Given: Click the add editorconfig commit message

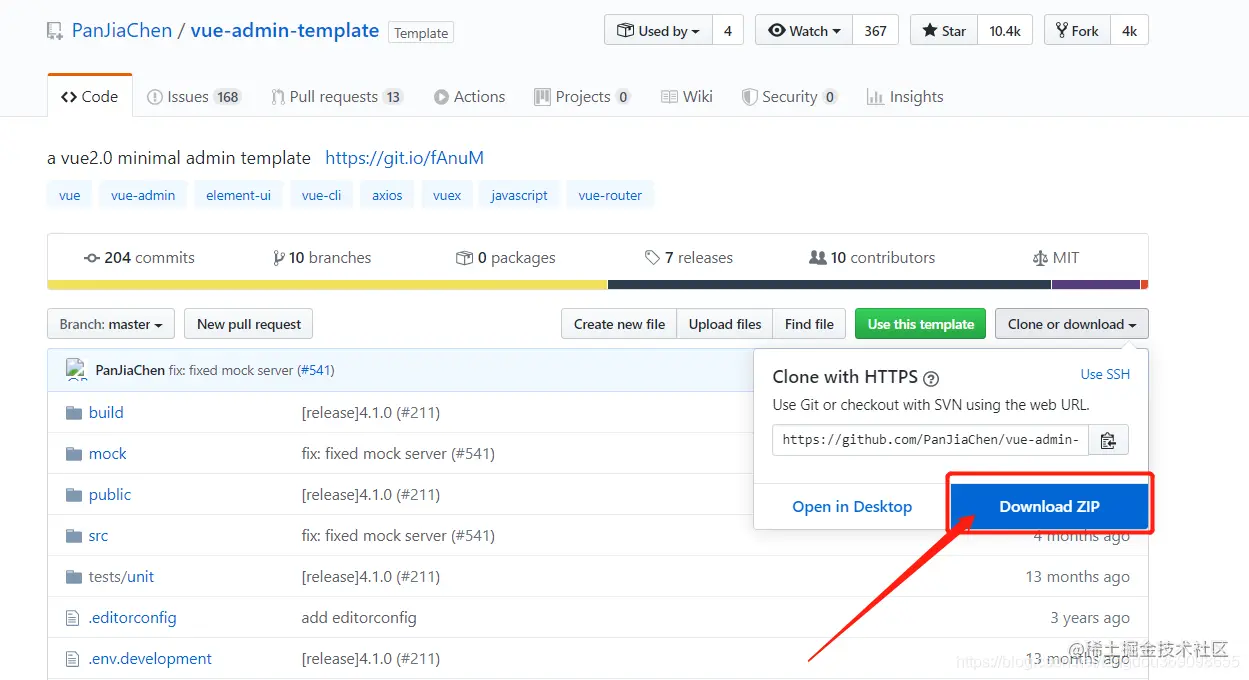Looking at the screenshot, I should [x=359, y=617].
